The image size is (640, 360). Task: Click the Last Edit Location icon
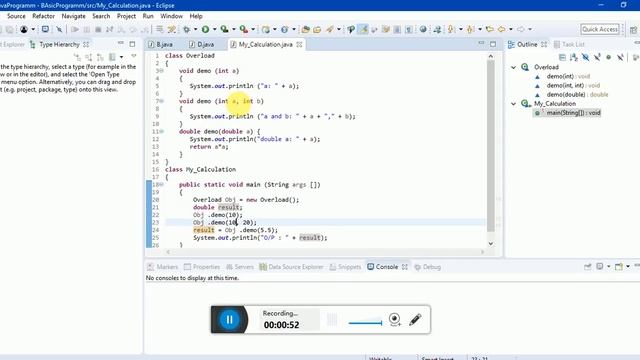(x=490, y=29)
